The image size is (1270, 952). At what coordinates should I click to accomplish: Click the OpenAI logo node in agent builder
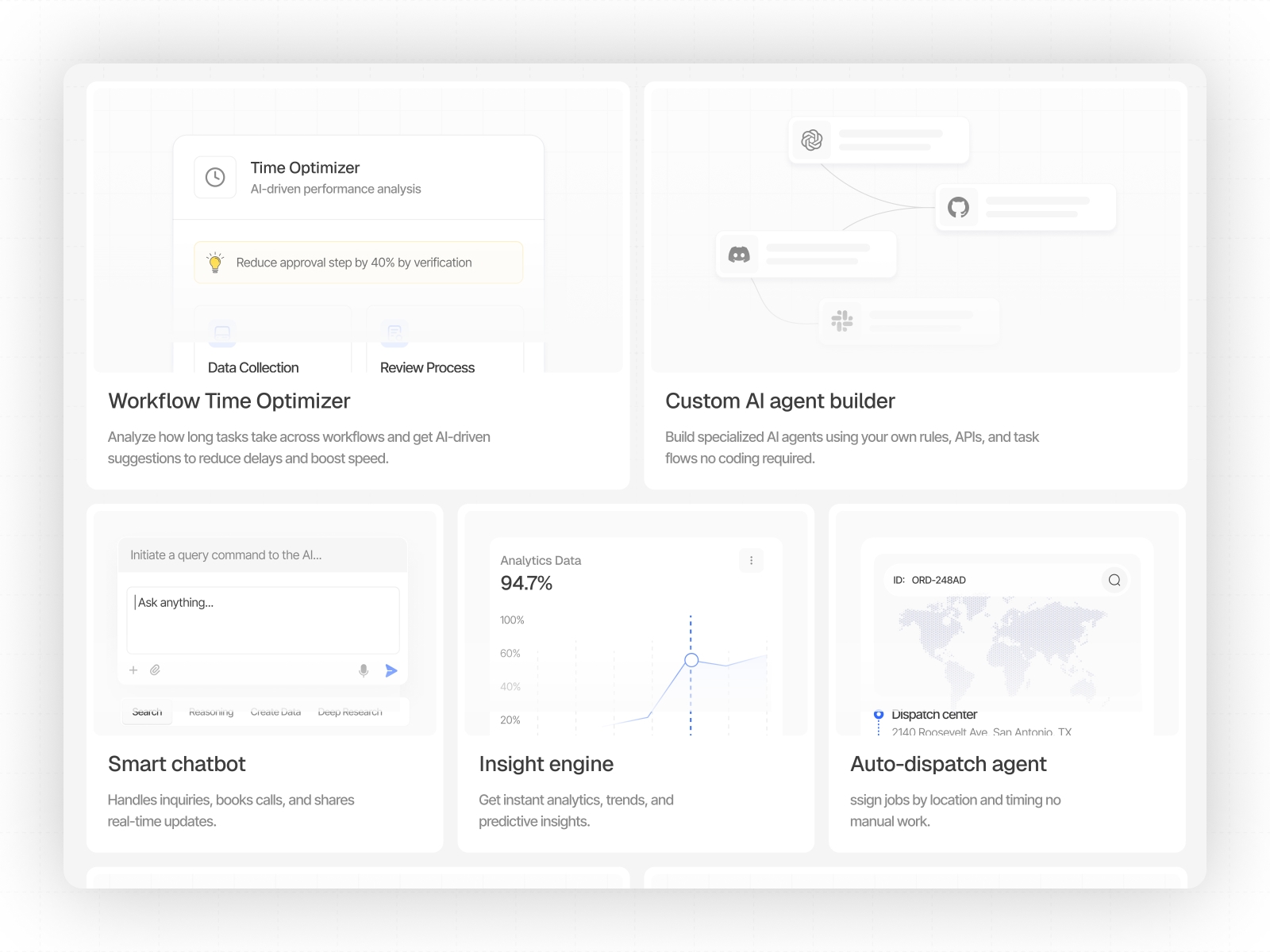pos(812,139)
